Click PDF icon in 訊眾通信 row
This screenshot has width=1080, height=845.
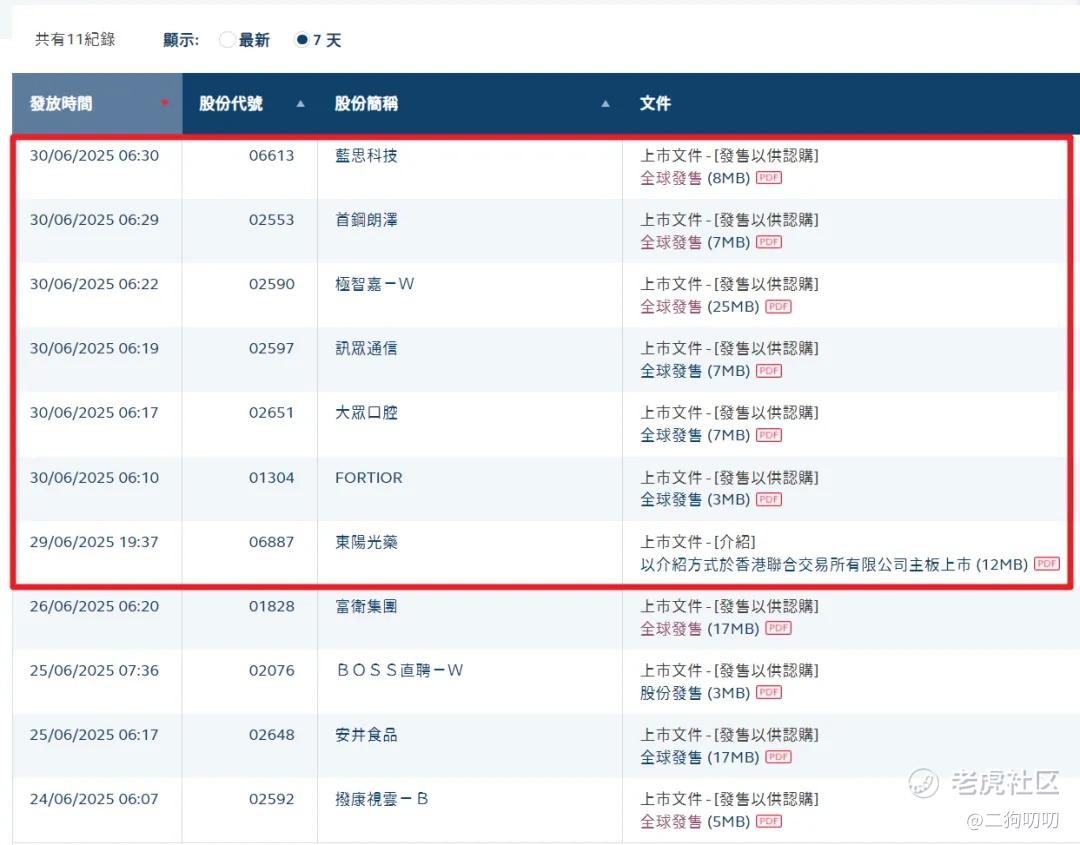pyautogui.click(x=769, y=371)
